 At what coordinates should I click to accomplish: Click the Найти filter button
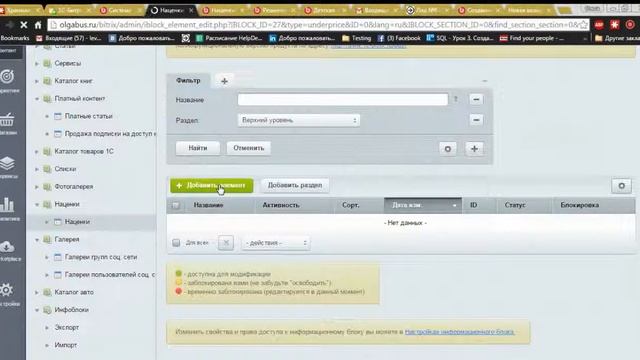tap(198, 148)
